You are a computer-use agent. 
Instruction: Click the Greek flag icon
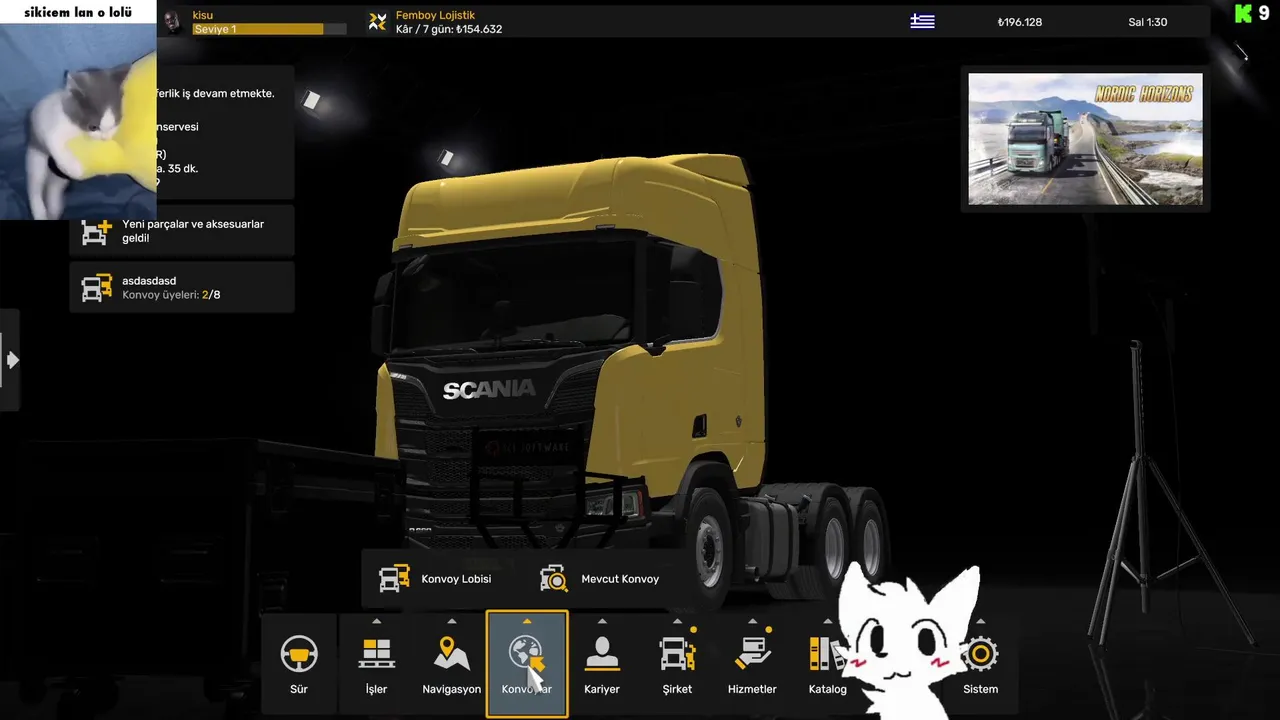coord(922,21)
